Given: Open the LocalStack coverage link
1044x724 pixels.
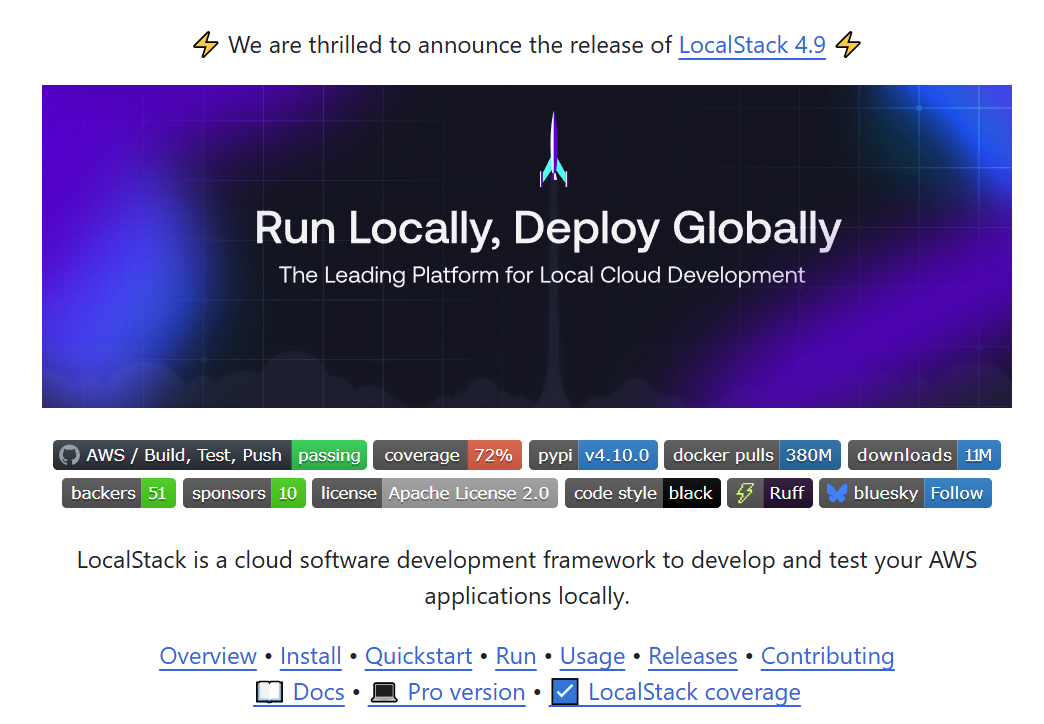Looking at the screenshot, I should (674, 692).
